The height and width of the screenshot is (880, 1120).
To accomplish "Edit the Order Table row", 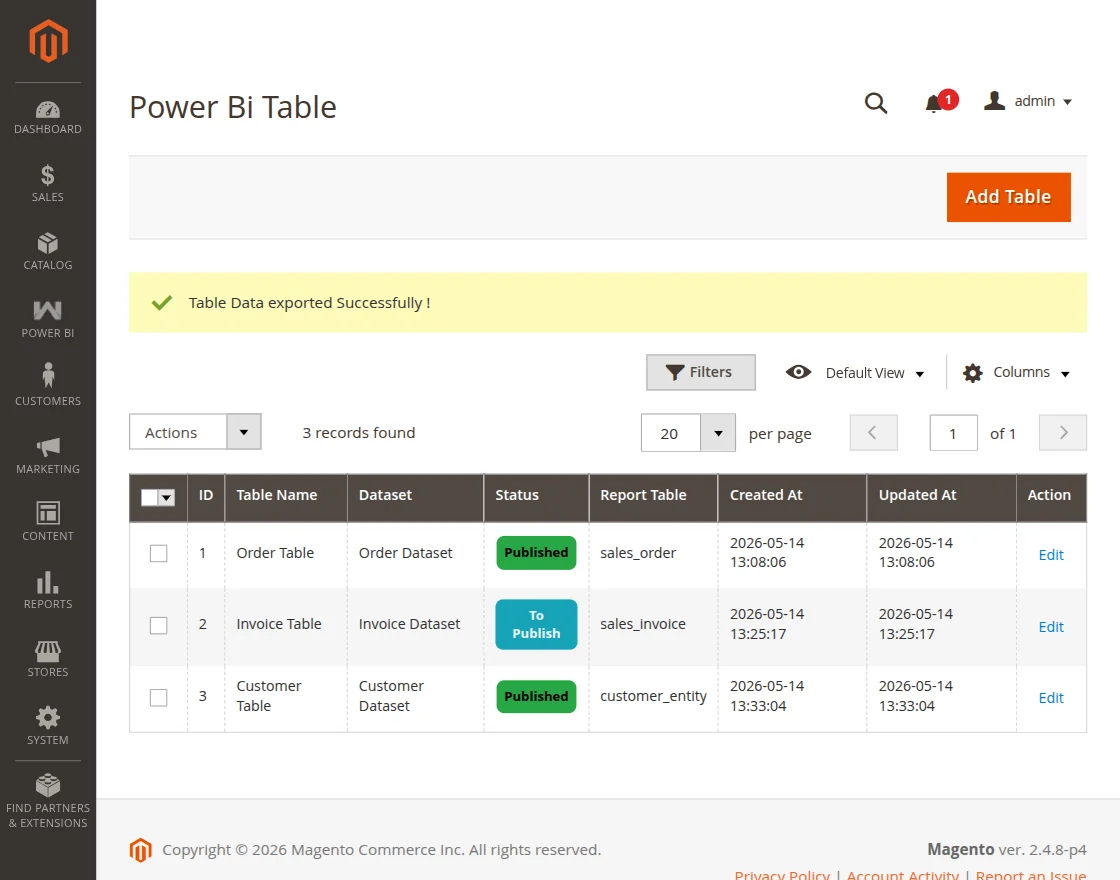I will (x=1051, y=555).
